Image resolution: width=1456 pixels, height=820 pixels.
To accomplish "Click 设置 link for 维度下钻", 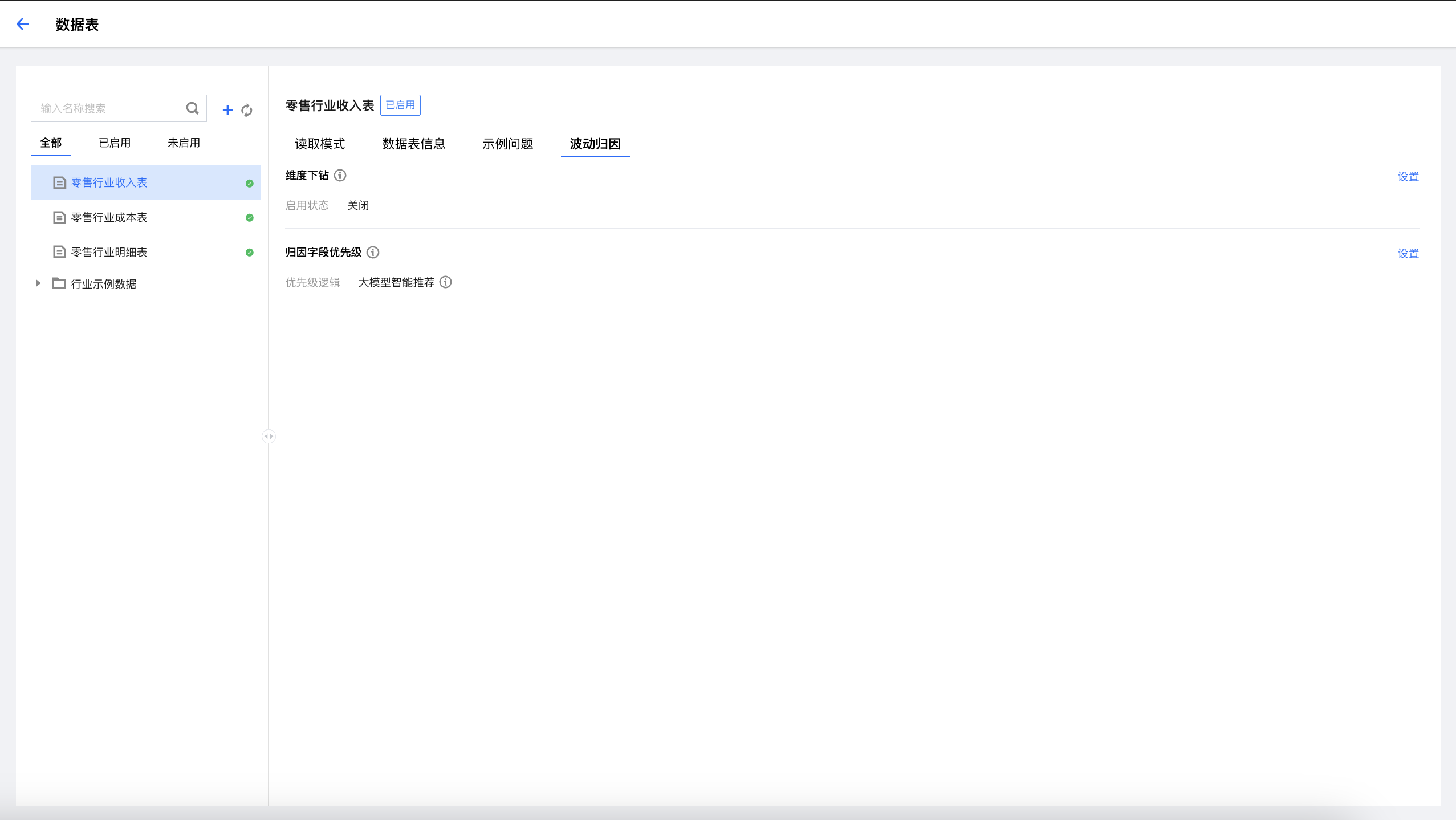I will (x=1408, y=177).
